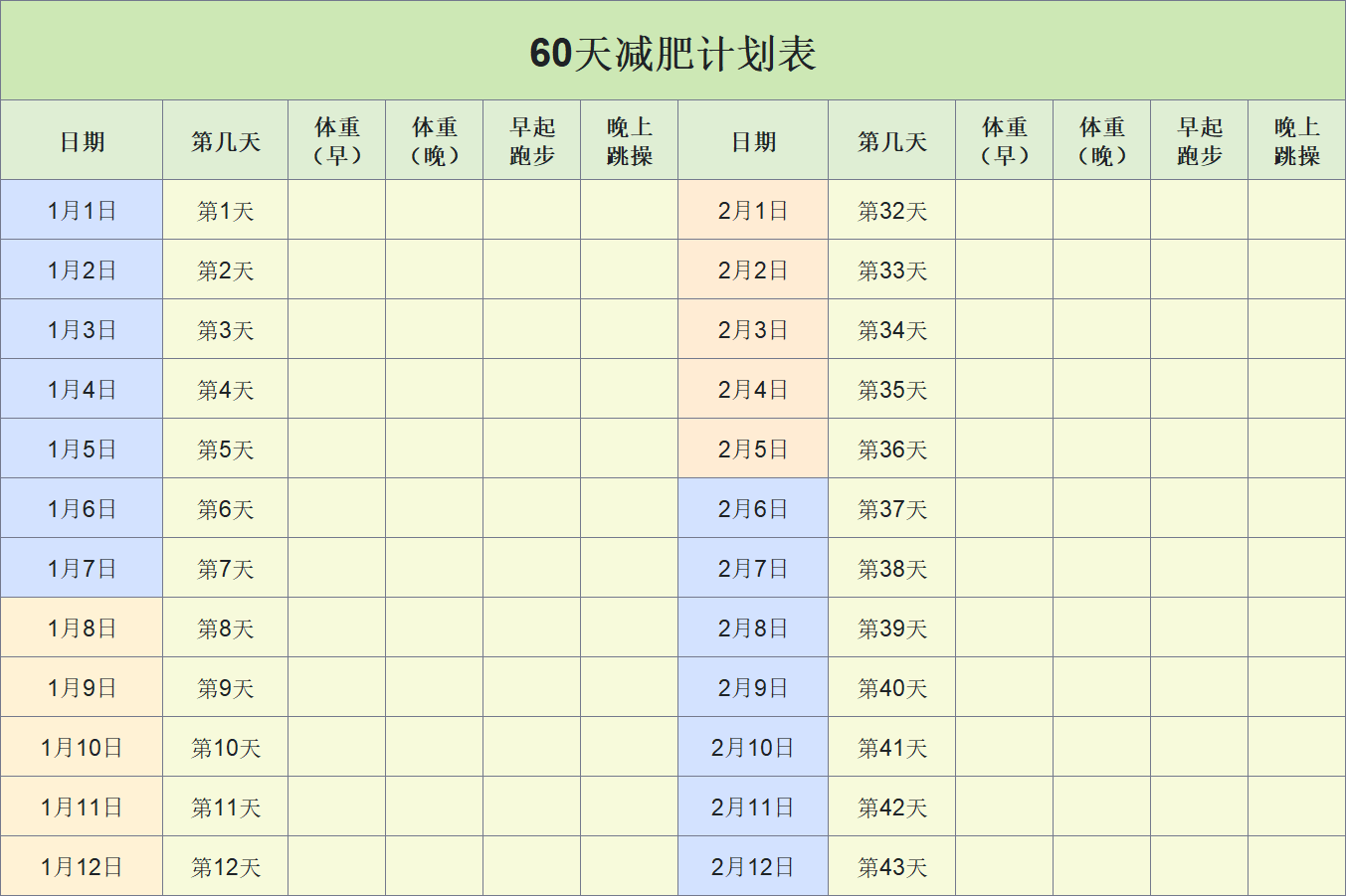The height and width of the screenshot is (896, 1346).
Task: Select the left 第几天 column header
Action: [x=225, y=139]
